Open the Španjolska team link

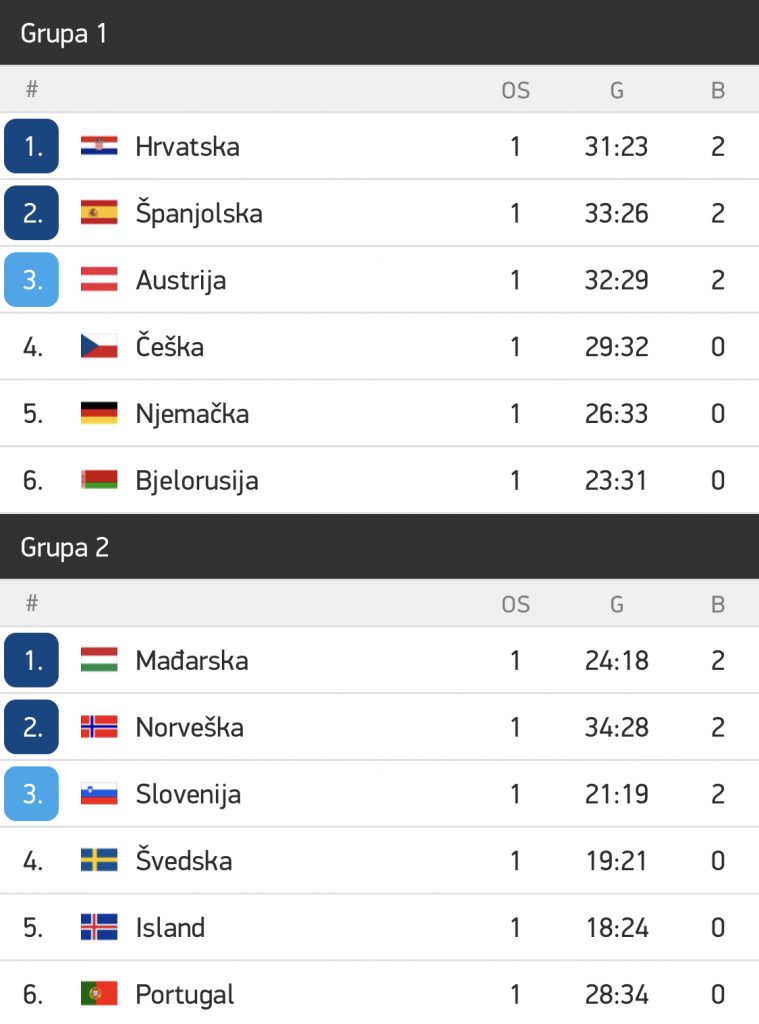[x=199, y=213]
